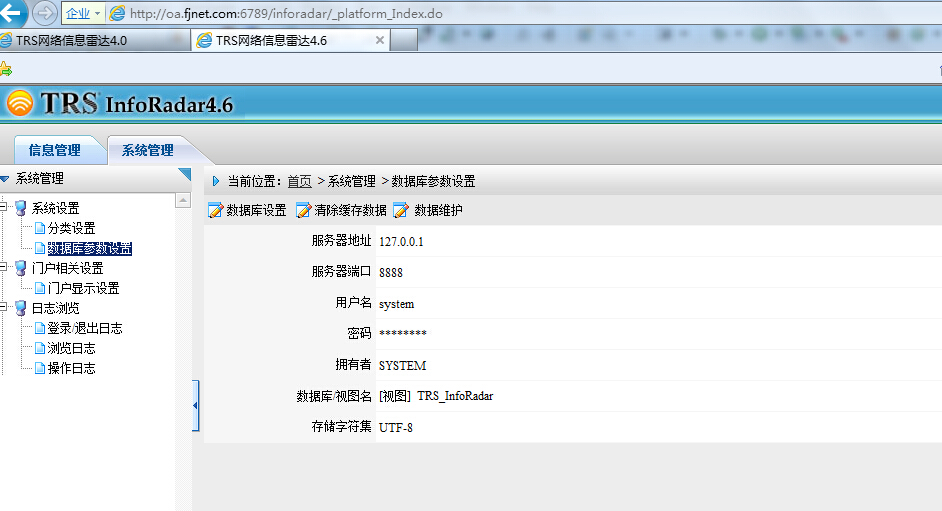Viewport: 942px width, 511px height.
Task: Click the 数据库设置 edit pencil icon
Action: click(215, 210)
